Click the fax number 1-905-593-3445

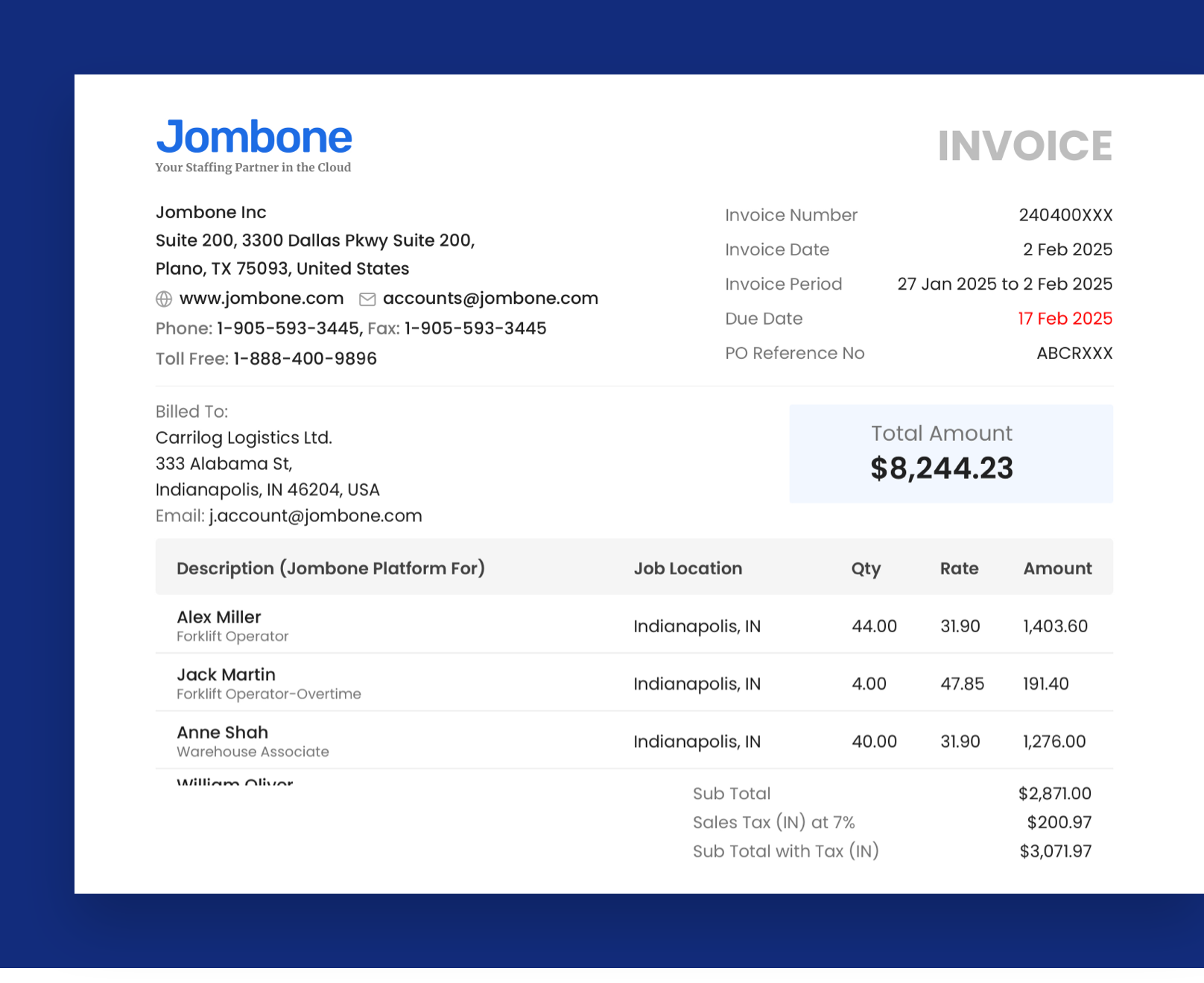pos(475,328)
